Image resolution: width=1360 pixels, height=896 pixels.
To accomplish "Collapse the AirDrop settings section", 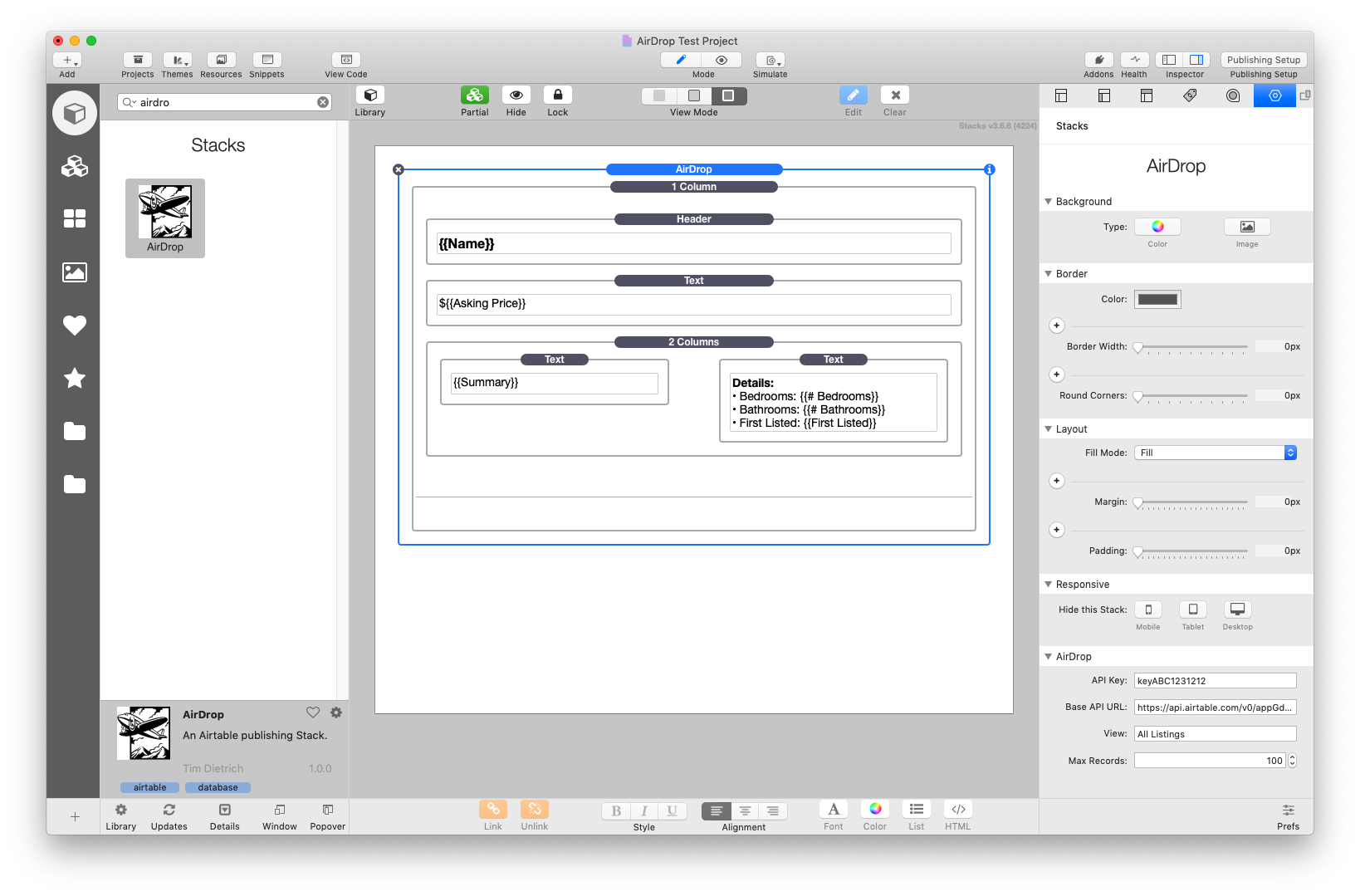I will click(x=1048, y=657).
